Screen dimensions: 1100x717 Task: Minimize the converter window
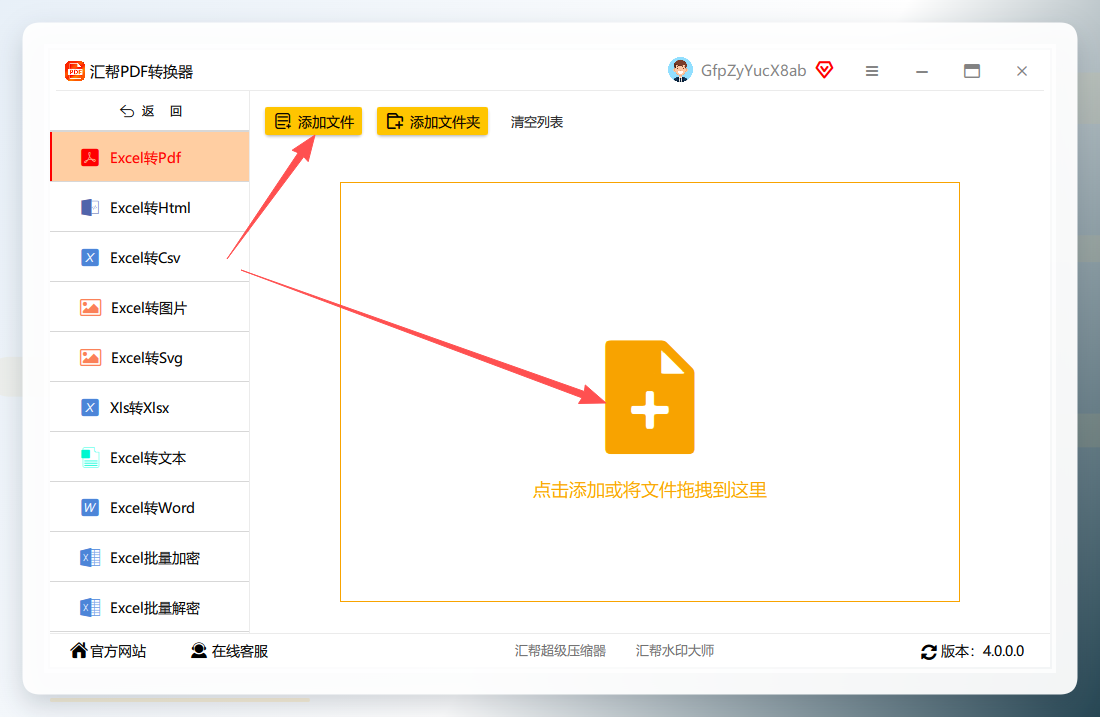(x=922, y=71)
